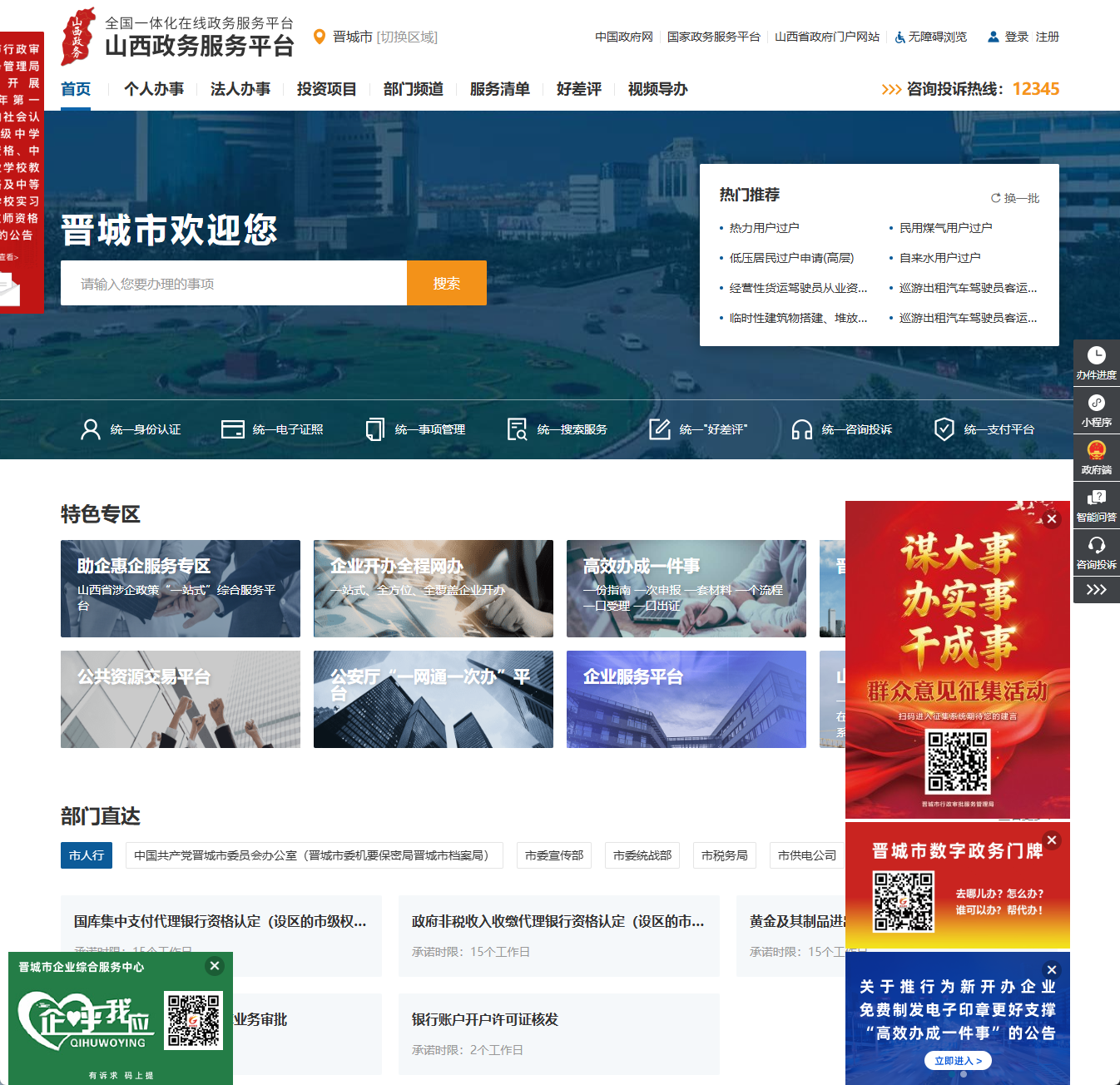Click the 咨询投诉 headset icon in sidebar

(x=1096, y=546)
